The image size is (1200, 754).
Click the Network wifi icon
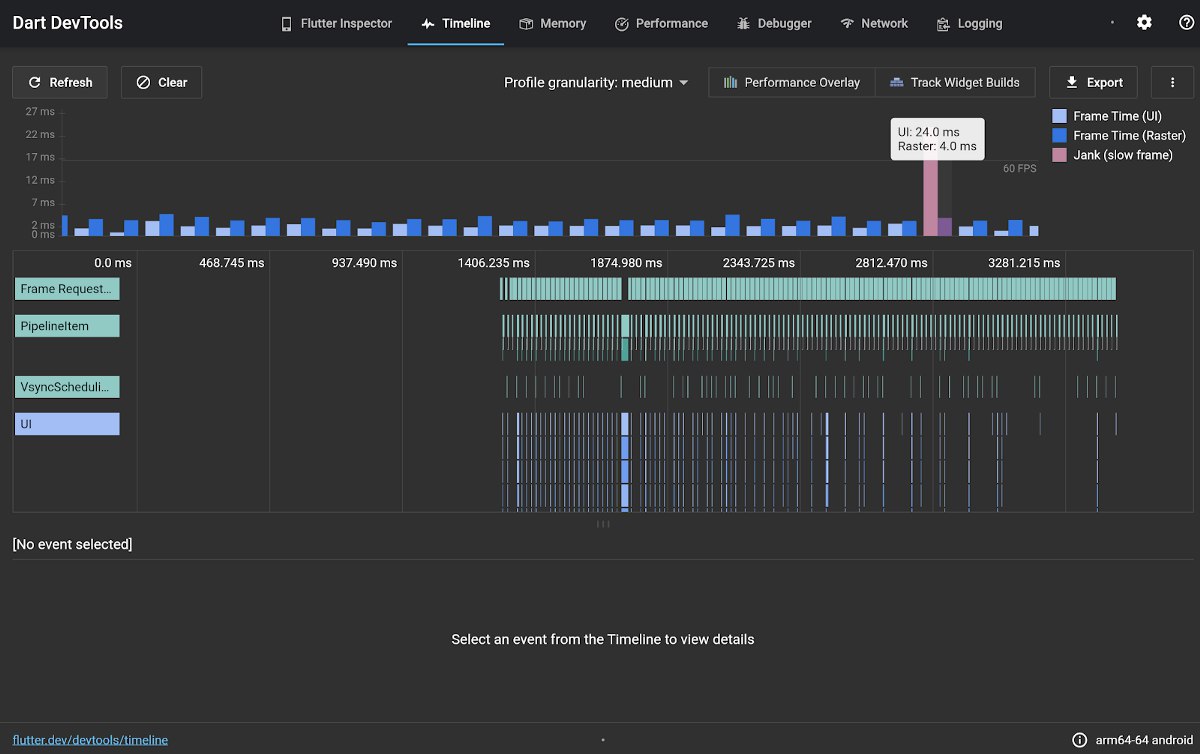[x=848, y=23]
